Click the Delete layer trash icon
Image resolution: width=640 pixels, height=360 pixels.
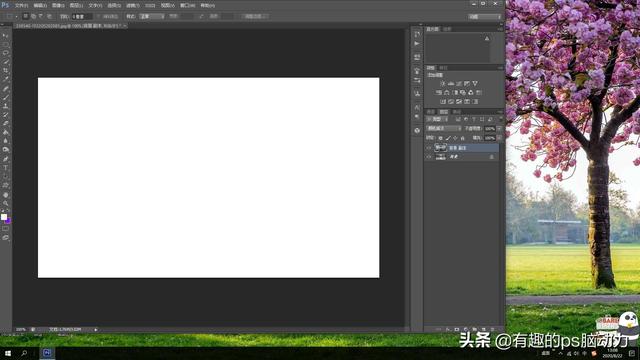click(x=492, y=329)
